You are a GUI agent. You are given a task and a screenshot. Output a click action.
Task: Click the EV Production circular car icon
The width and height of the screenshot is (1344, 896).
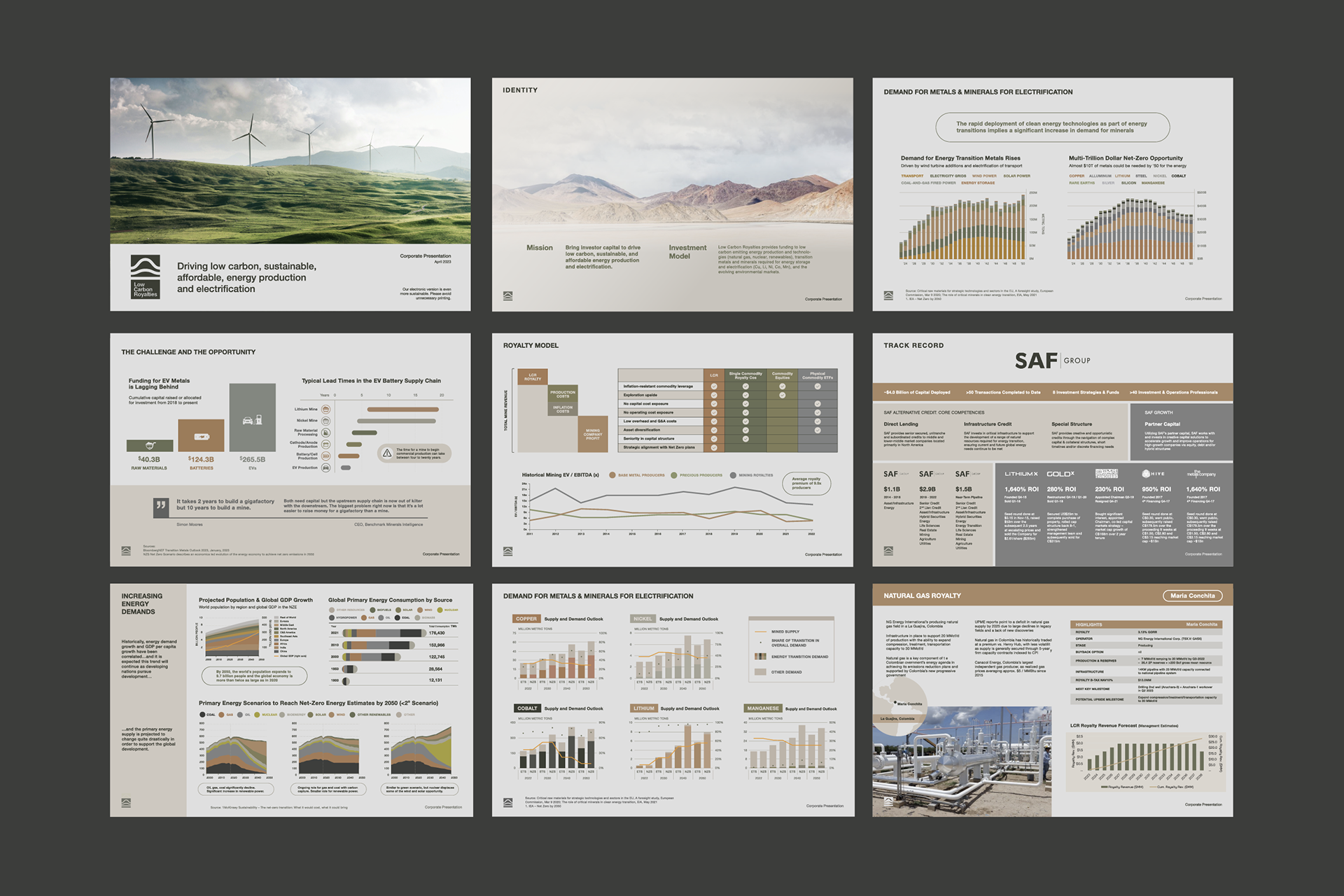[x=325, y=468]
